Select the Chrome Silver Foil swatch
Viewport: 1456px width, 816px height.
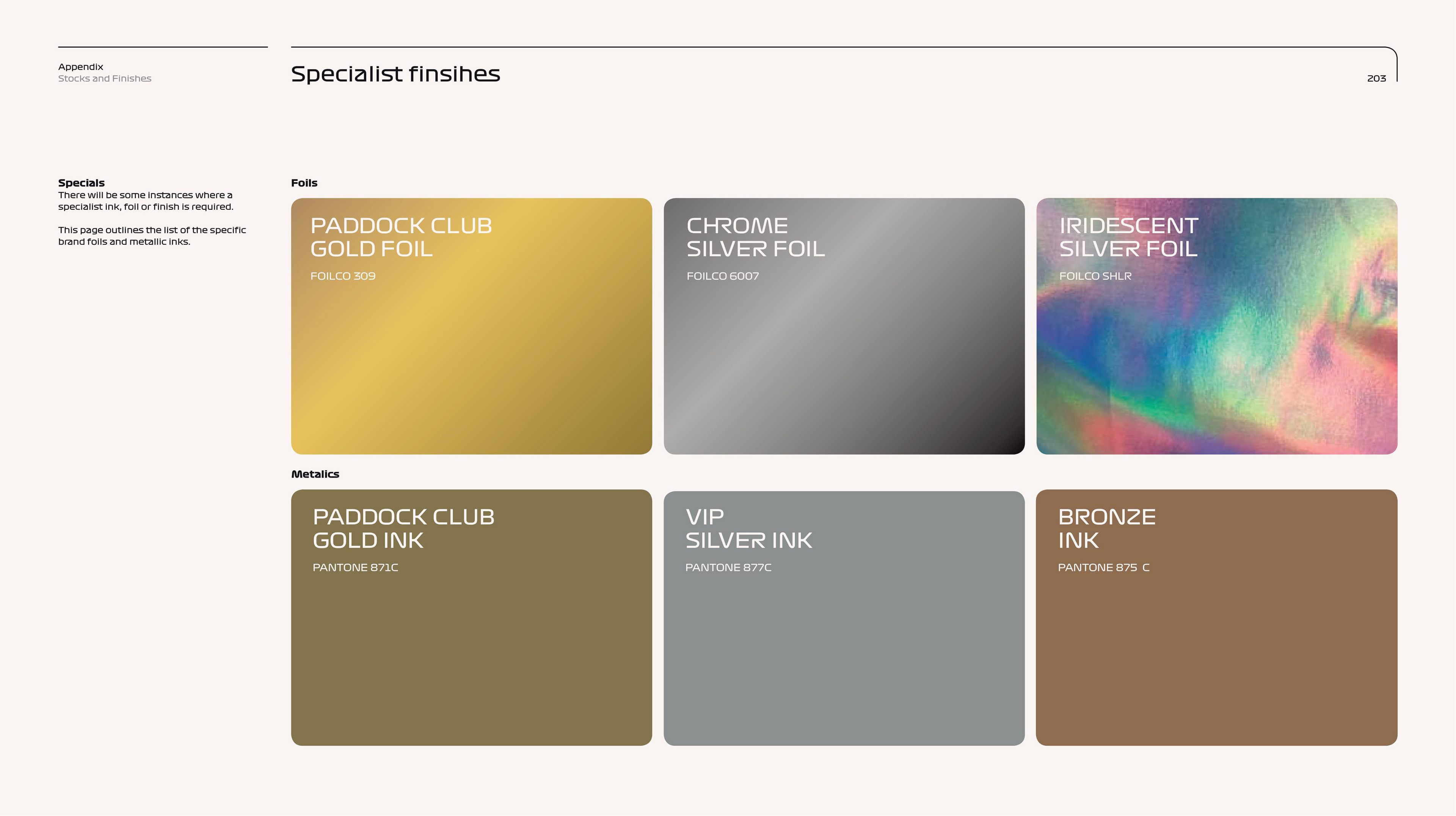click(x=843, y=351)
